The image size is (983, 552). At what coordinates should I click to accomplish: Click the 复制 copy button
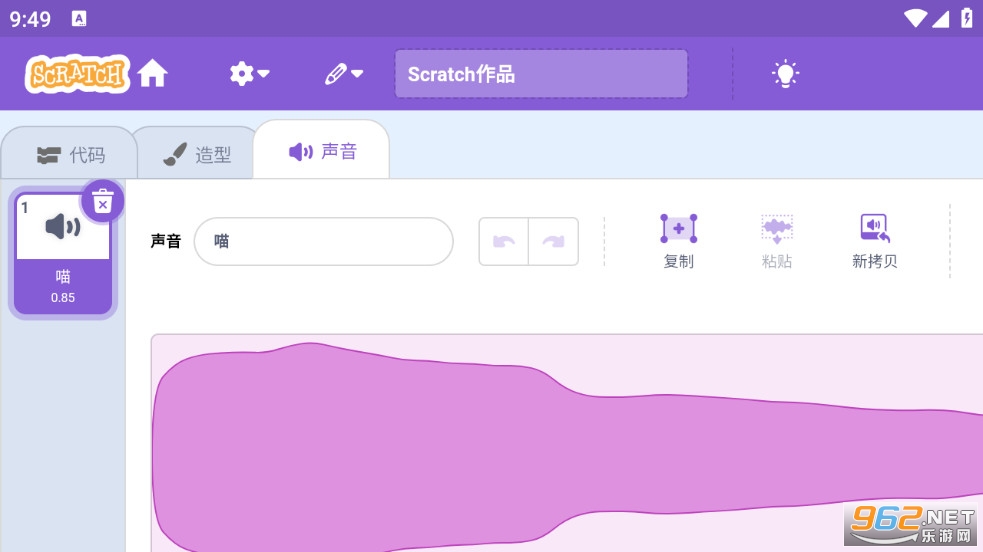tap(678, 241)
